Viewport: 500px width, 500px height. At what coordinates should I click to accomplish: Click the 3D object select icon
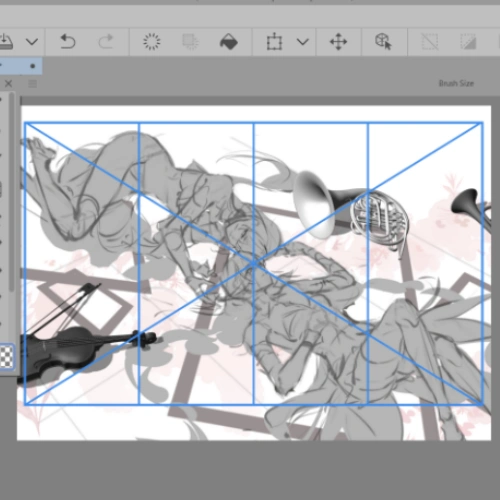pyautogui.click(x=383, y=42)
